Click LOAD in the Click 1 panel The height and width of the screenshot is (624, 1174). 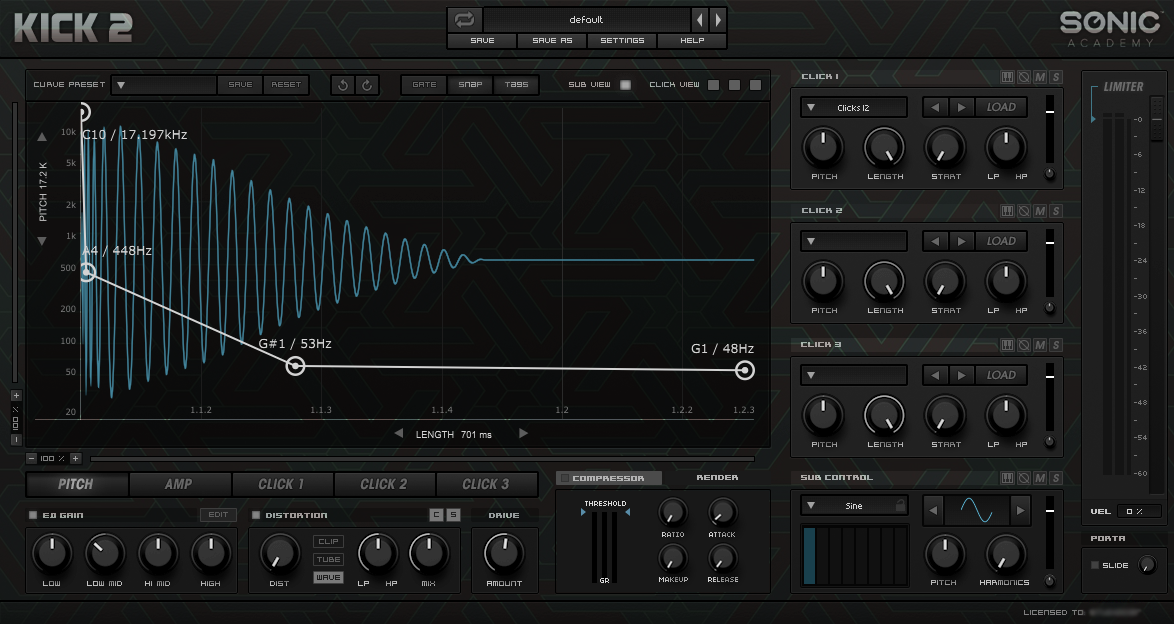coord(1001,107)
